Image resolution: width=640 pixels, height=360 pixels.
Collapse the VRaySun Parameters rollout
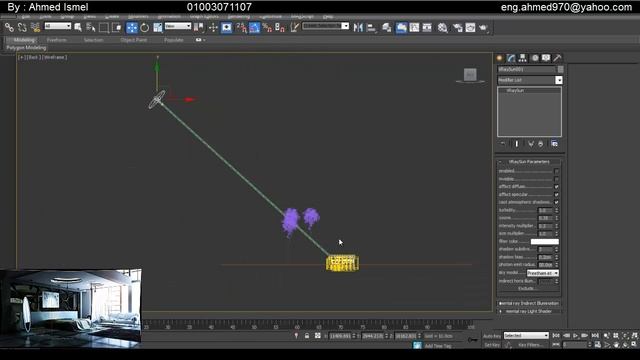529,162
